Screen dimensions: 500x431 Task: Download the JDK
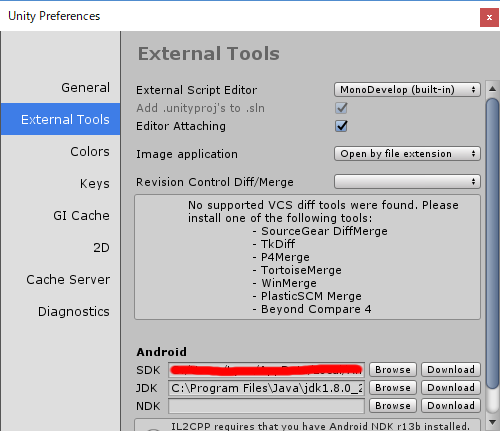tap(451, 388)
